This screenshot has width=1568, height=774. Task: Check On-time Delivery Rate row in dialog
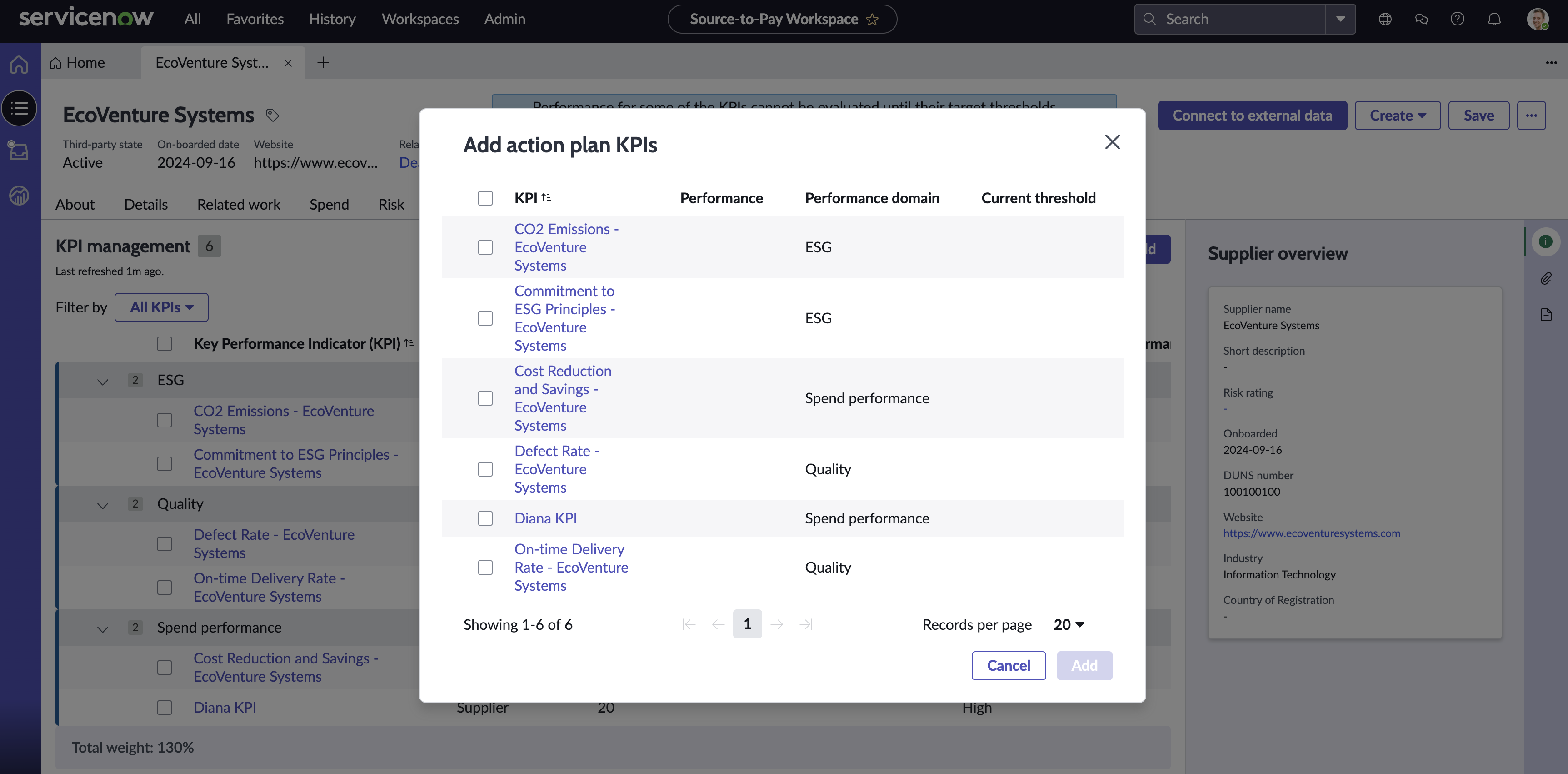point(485,568)
